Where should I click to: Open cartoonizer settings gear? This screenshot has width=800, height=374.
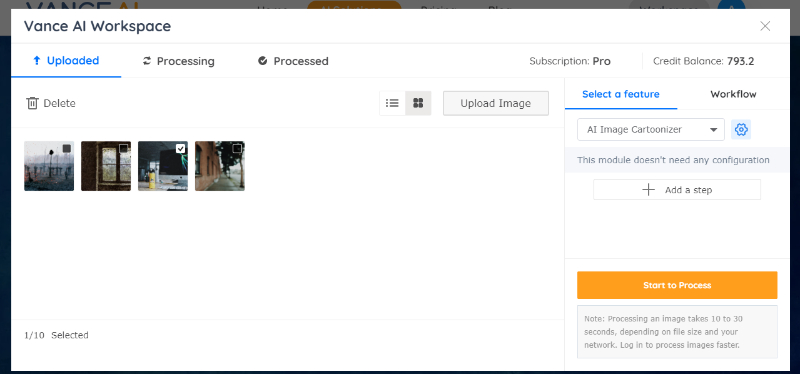click(x=741, y=130)
